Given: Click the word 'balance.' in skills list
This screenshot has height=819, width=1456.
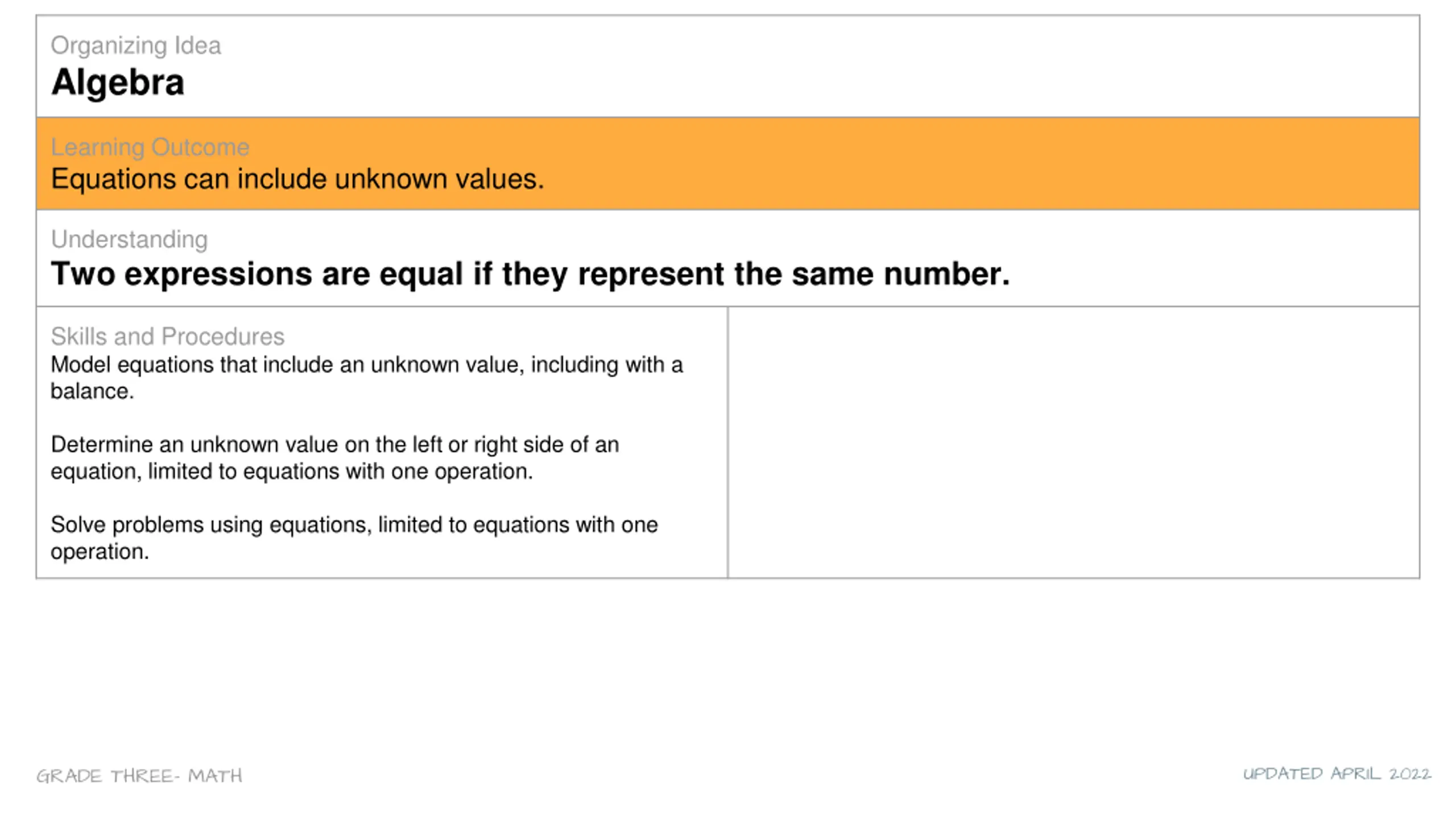Looking at the screenshot, I should pyautogui.click(x=92, y=391).
